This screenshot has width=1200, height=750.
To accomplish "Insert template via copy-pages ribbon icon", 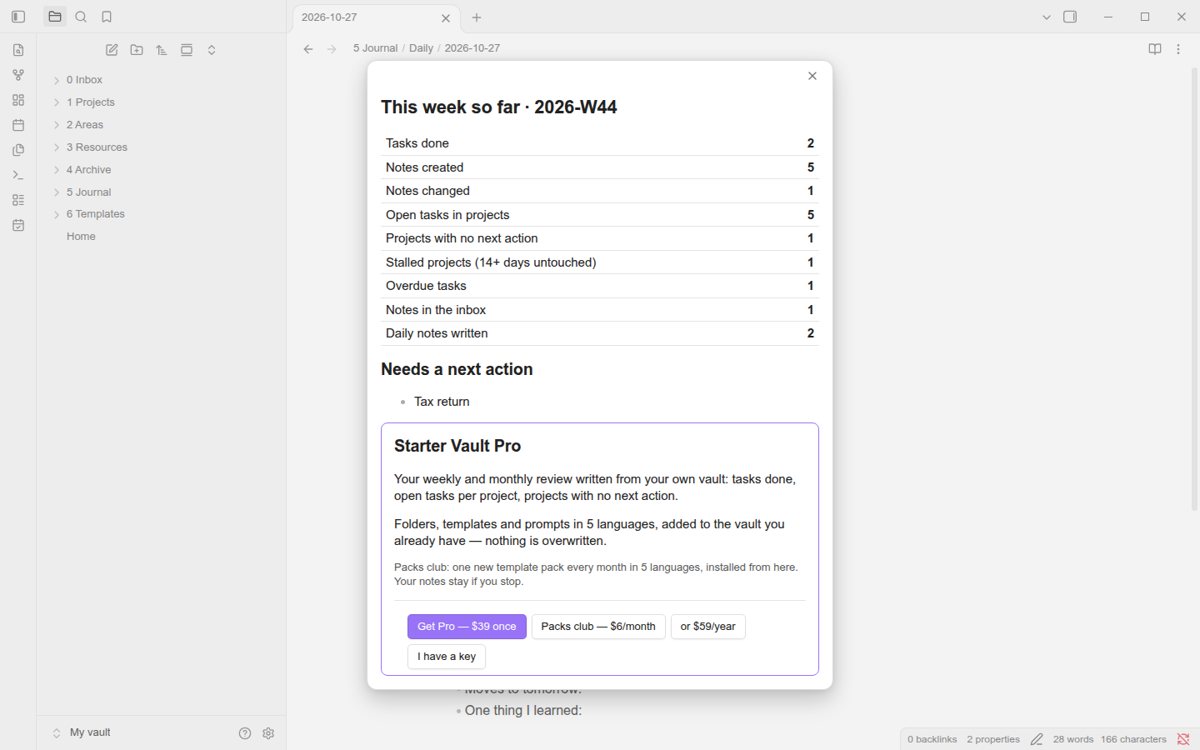I will [x=18, y=150].
